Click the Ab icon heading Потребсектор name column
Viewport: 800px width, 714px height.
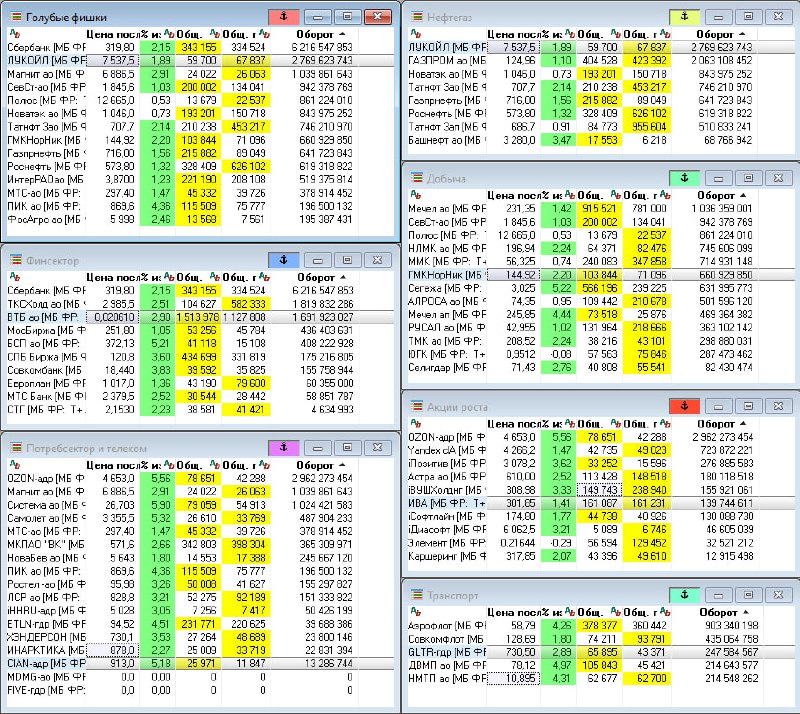[x=15, y=465]
